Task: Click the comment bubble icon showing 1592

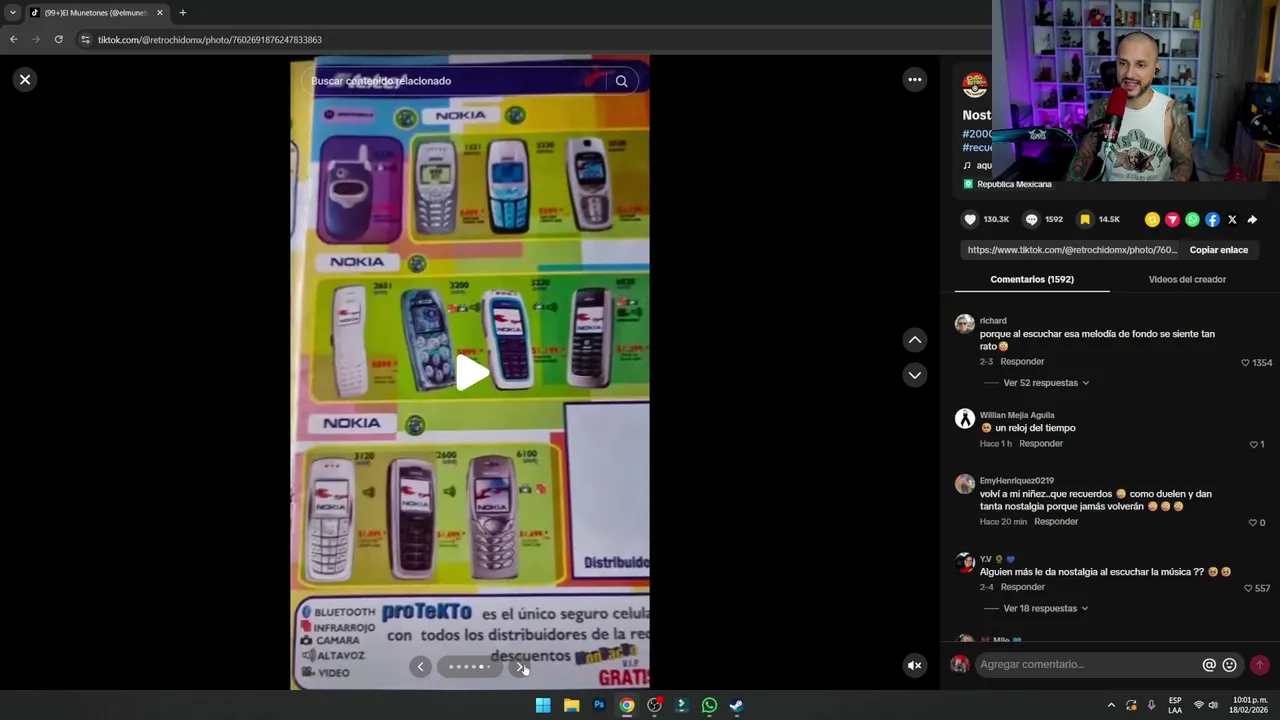Action: click(1032, 219)
